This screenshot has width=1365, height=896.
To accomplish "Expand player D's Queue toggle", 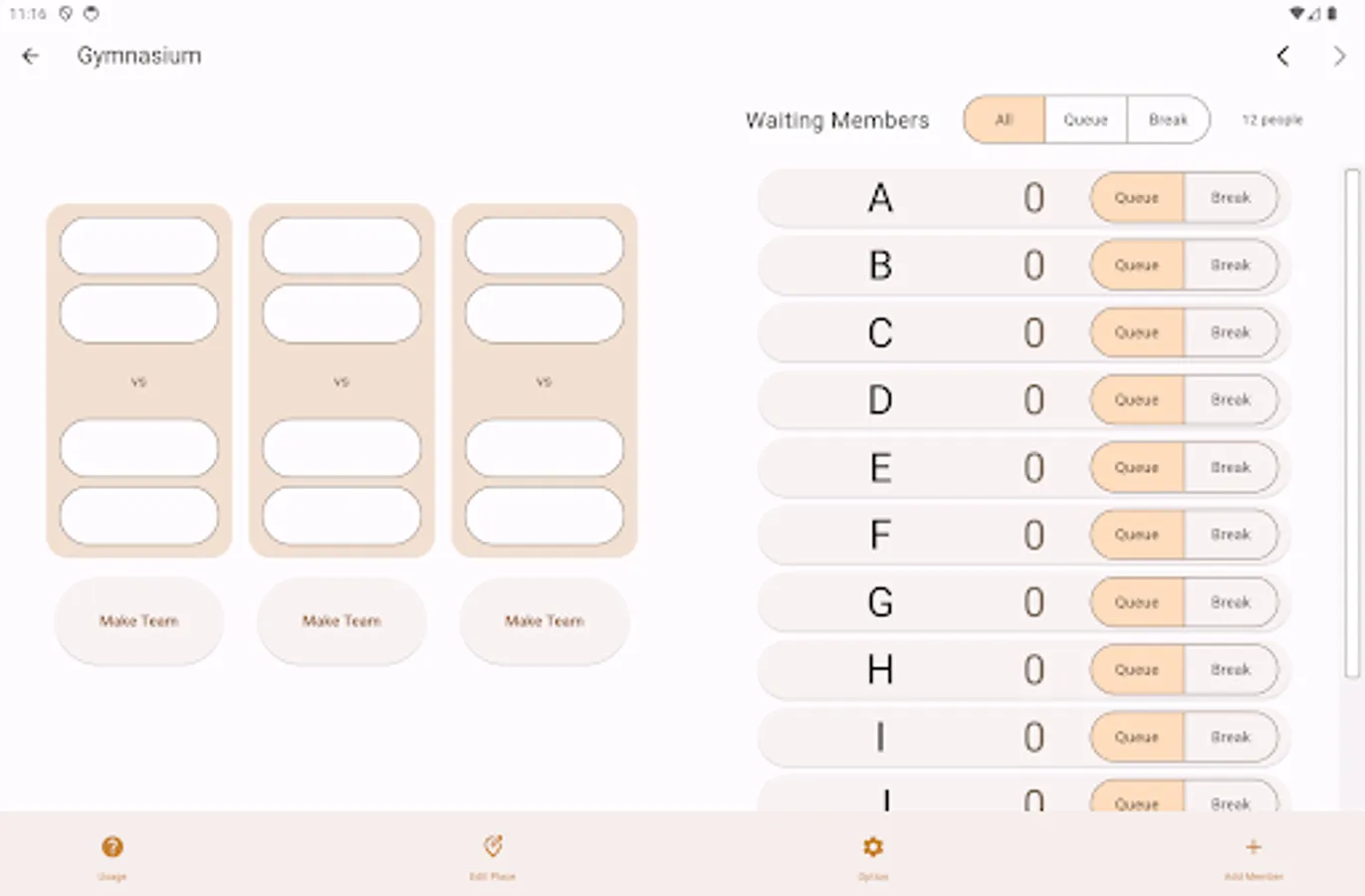I will coord(1135,399).
